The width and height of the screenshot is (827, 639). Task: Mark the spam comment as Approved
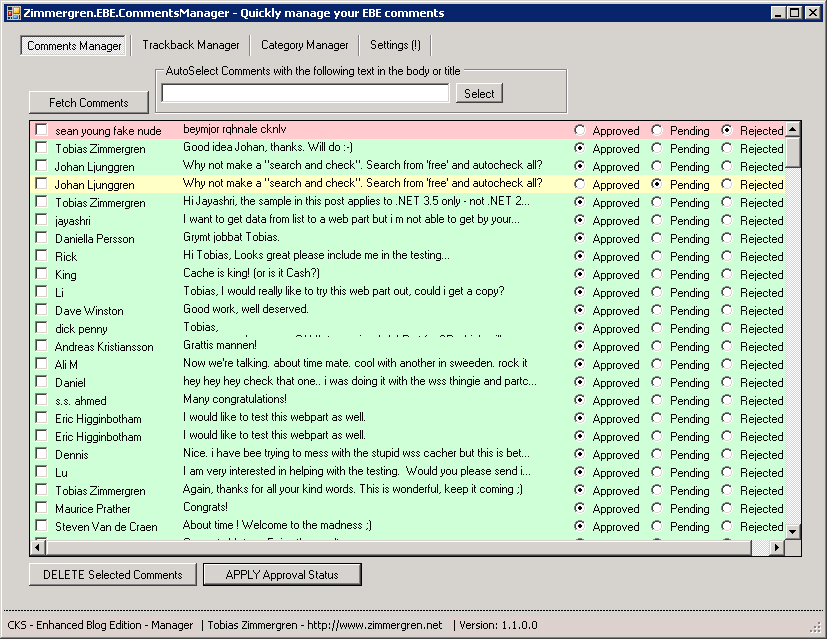[x=580, y=130]
